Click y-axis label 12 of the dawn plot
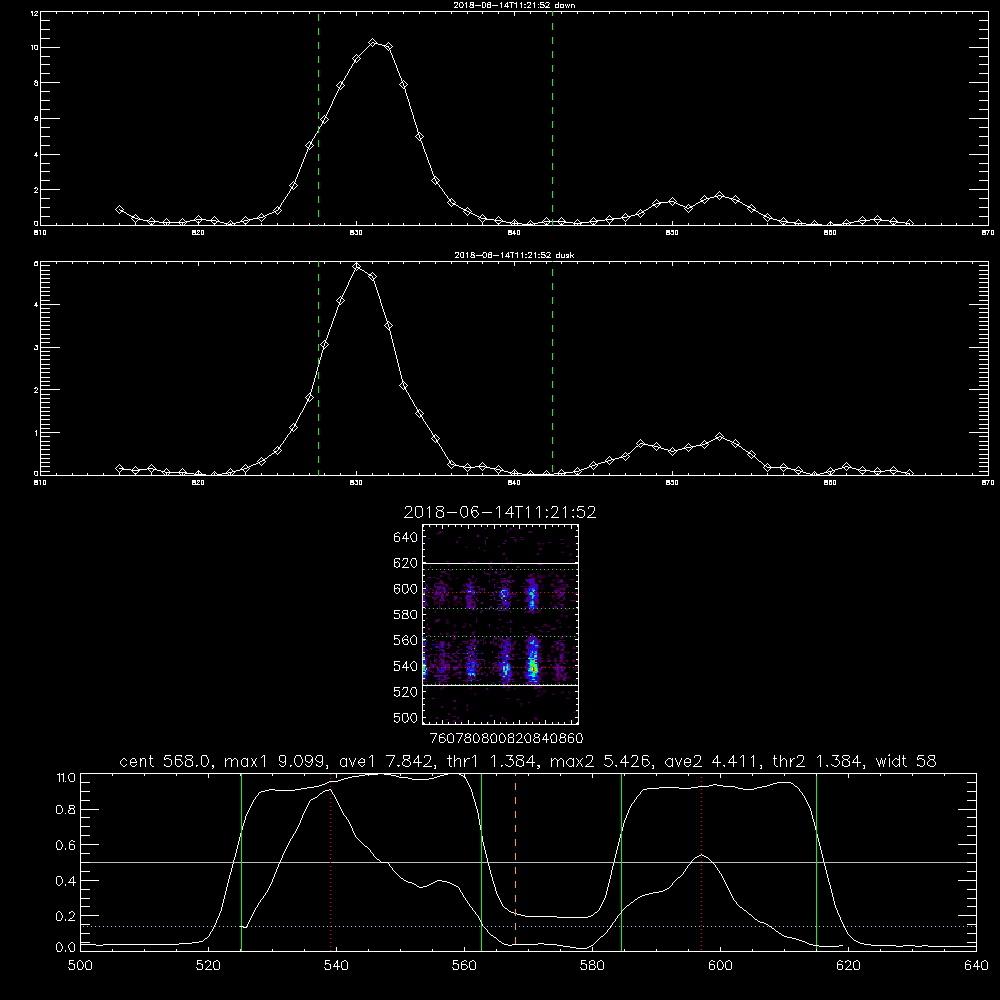1000x1000 pixels. (34, 13)
